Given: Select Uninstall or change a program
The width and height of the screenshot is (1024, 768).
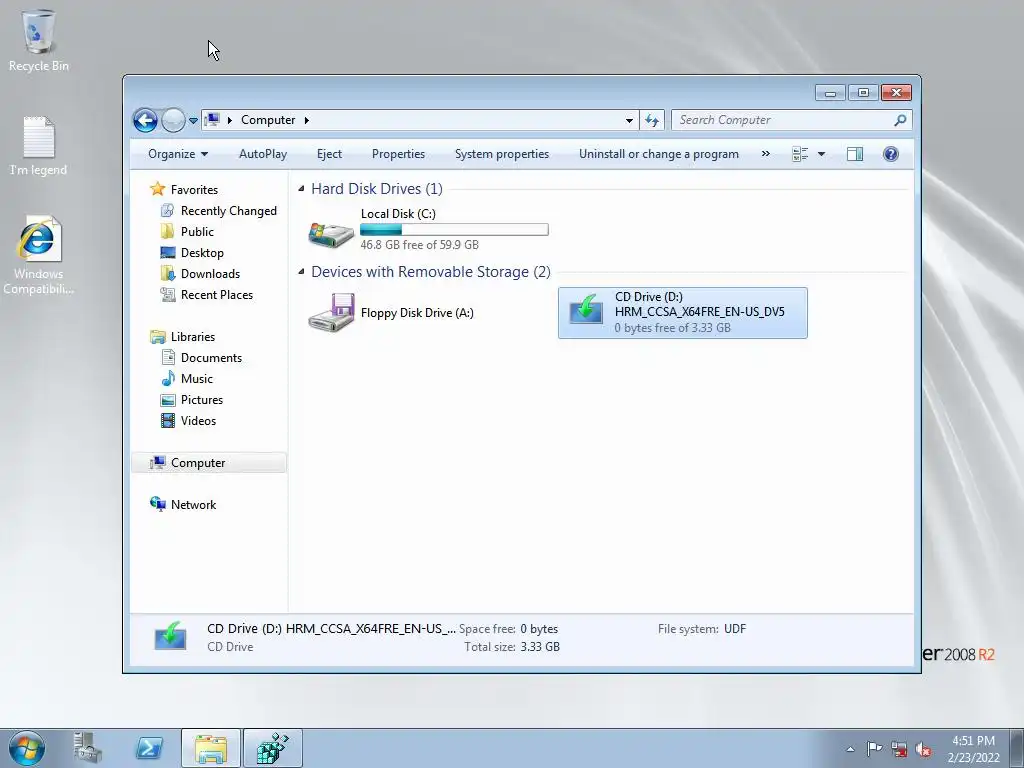Looking at the screenshot, I should (659, 154).
